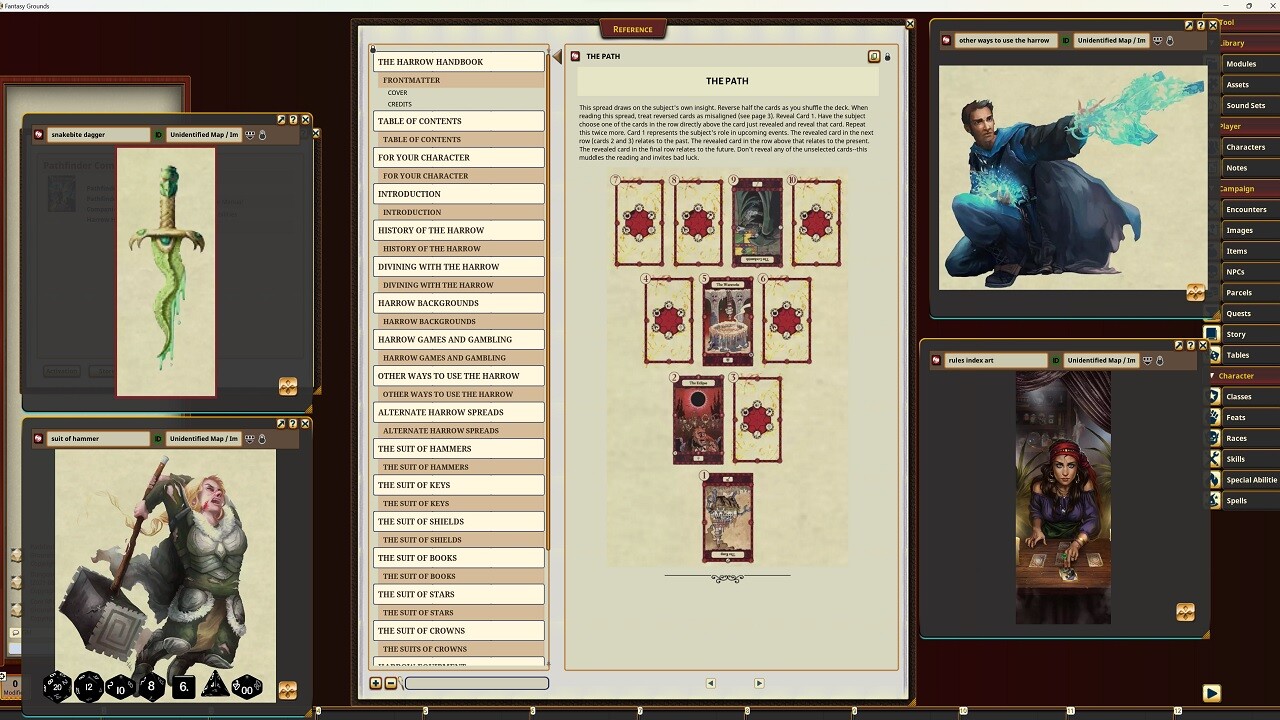Open the Spells list from sidebar
Screen dimensions: 1280x720
[1237, 501]
